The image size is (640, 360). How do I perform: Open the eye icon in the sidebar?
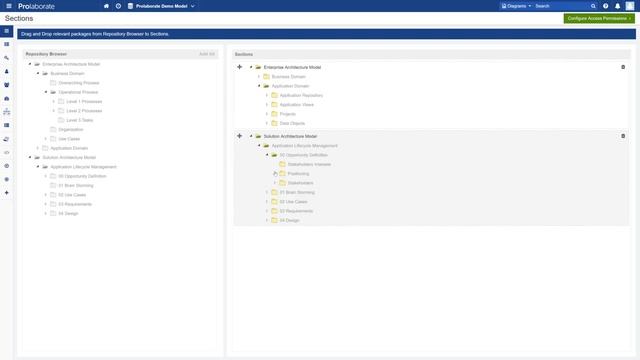(7, 152)
